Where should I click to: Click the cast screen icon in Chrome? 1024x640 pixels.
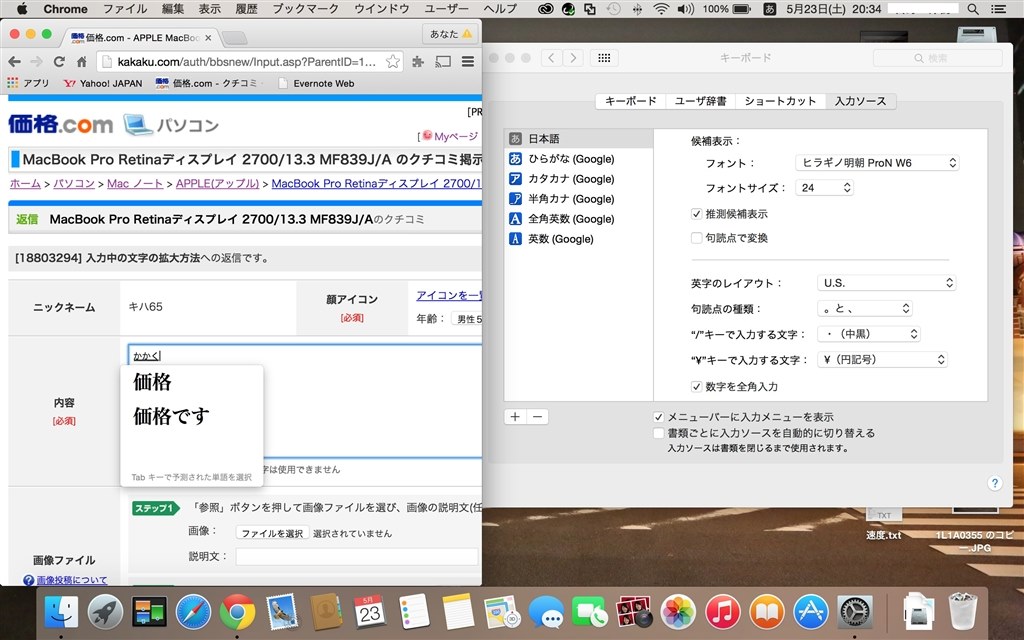(443, 61)
